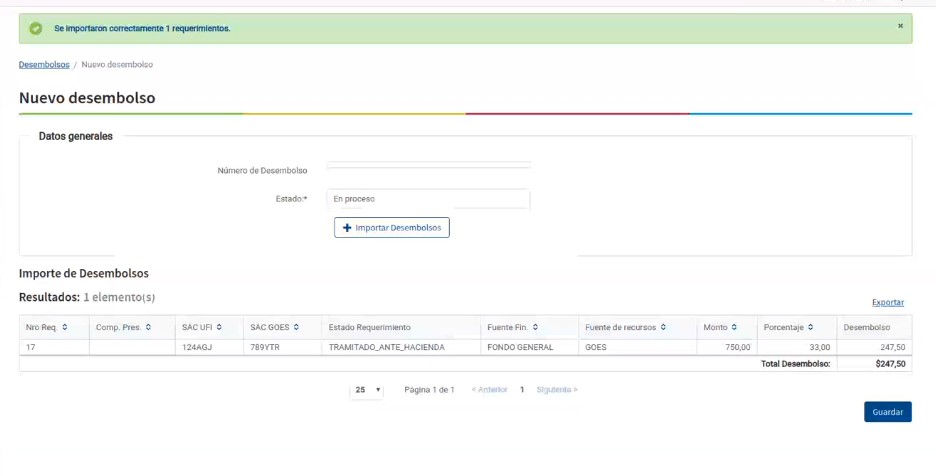Open the Desembolsos breadcrumb link
The height and width of the screenshot is (476, 936).
[44, 64]
